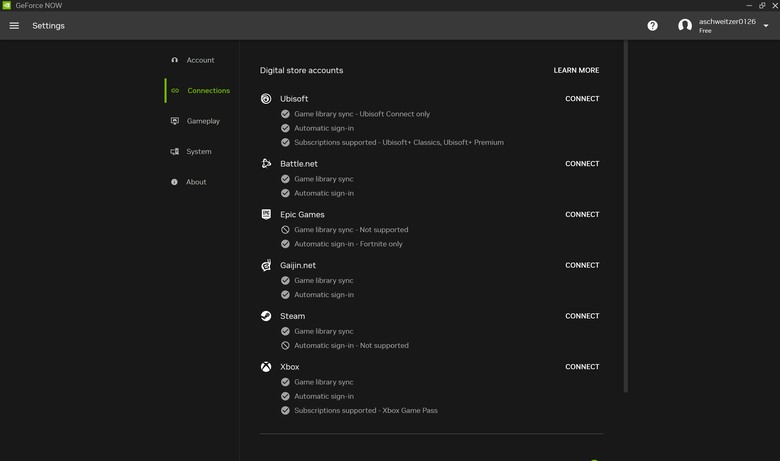
Task: Click the Connections link icon in sidebar
Action: [x=175, y=91]
